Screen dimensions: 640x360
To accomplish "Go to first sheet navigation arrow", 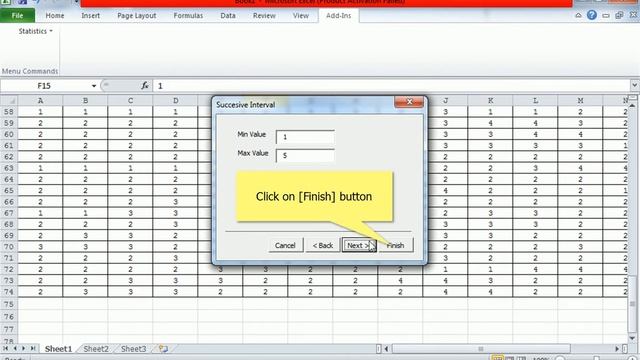I will [x=6, y=349].
